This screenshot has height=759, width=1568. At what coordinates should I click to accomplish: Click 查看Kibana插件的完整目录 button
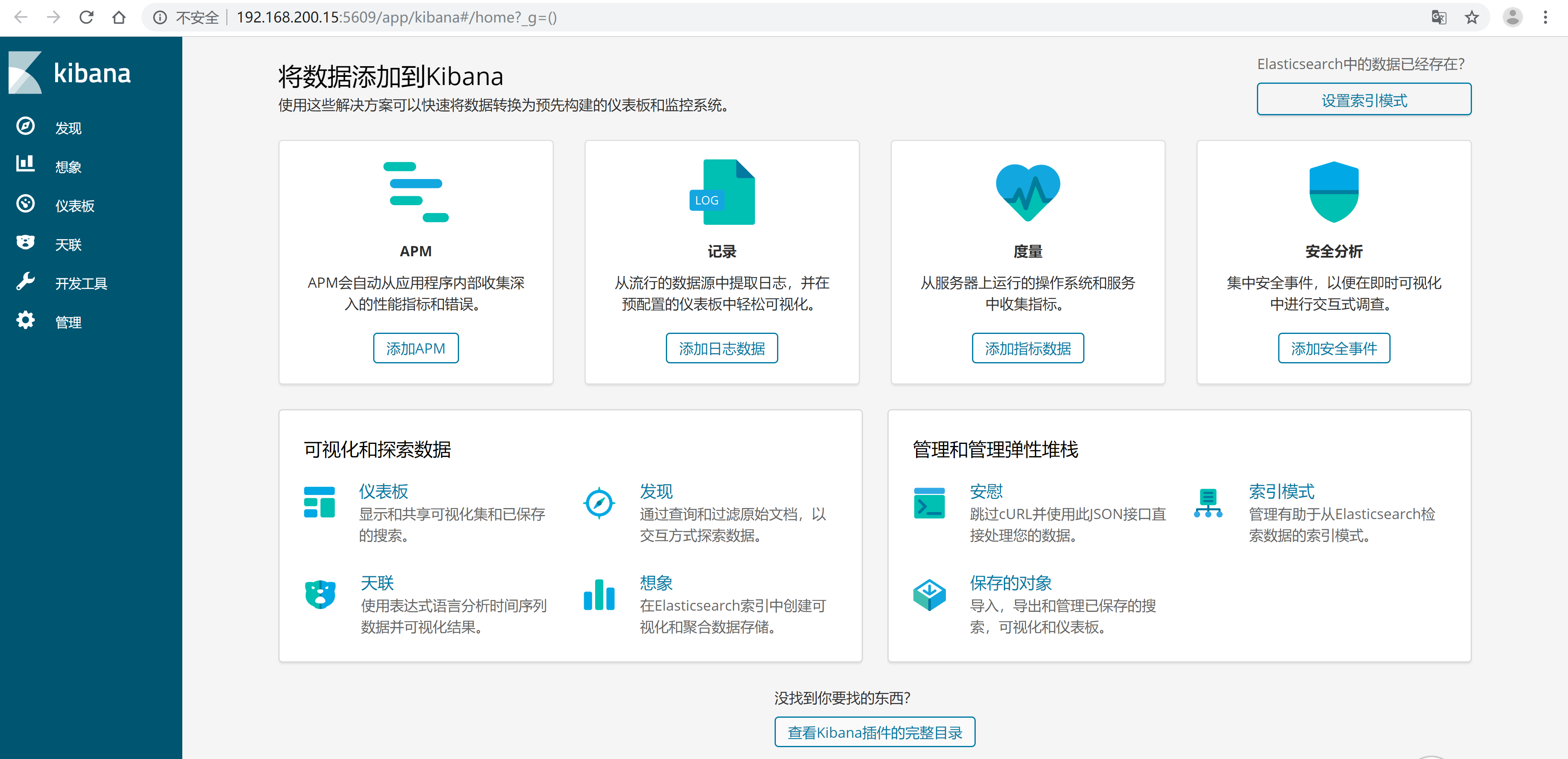(x=874, y=732)
